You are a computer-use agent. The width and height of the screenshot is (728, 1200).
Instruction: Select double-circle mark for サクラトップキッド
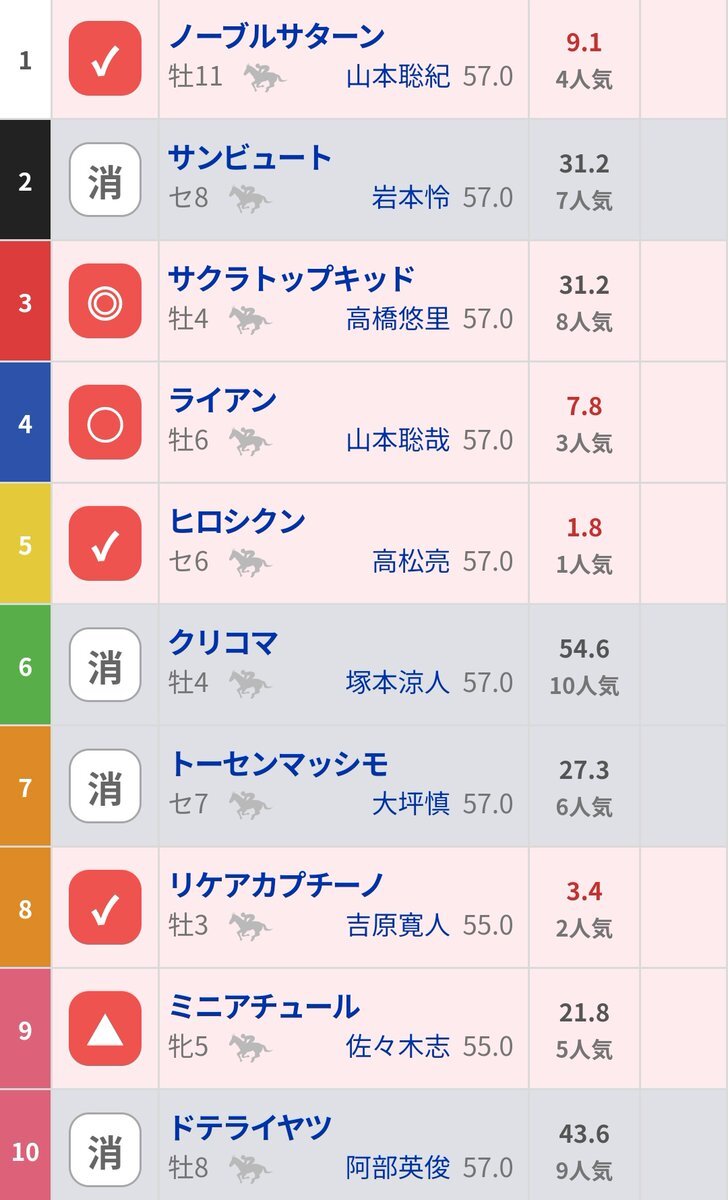[x=105, y=302]
